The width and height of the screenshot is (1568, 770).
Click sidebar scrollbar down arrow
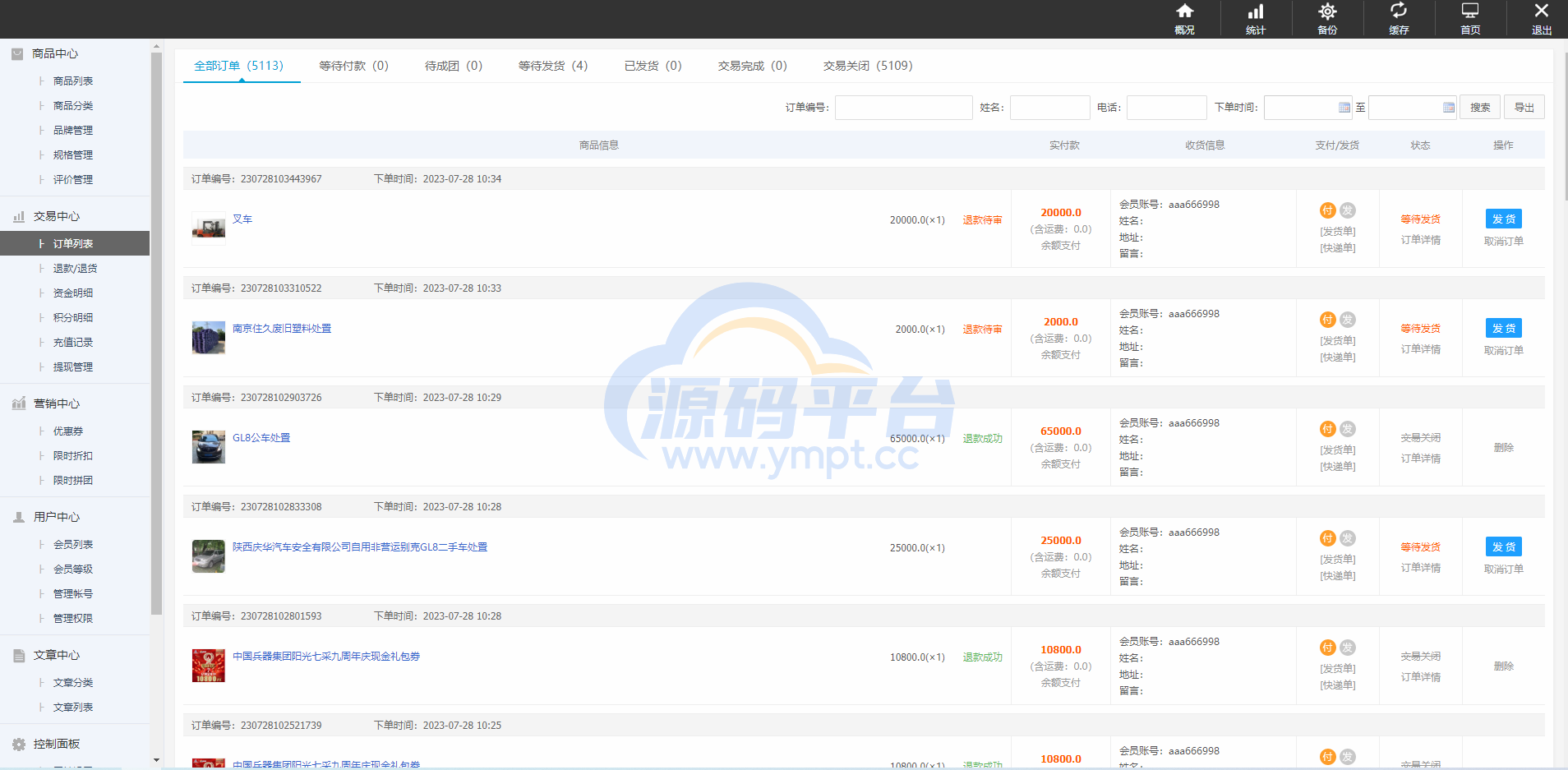point(156,760)
